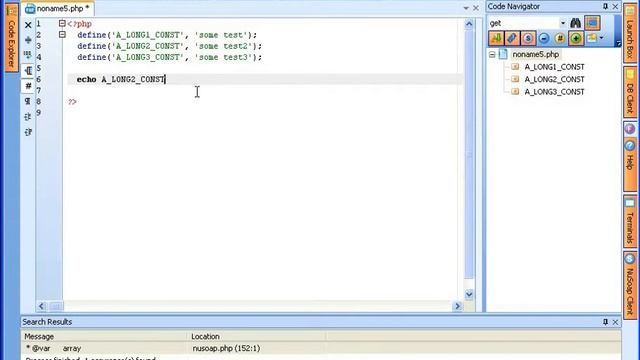
Task: Open the DB Client side tab
Action: (630, 91)
